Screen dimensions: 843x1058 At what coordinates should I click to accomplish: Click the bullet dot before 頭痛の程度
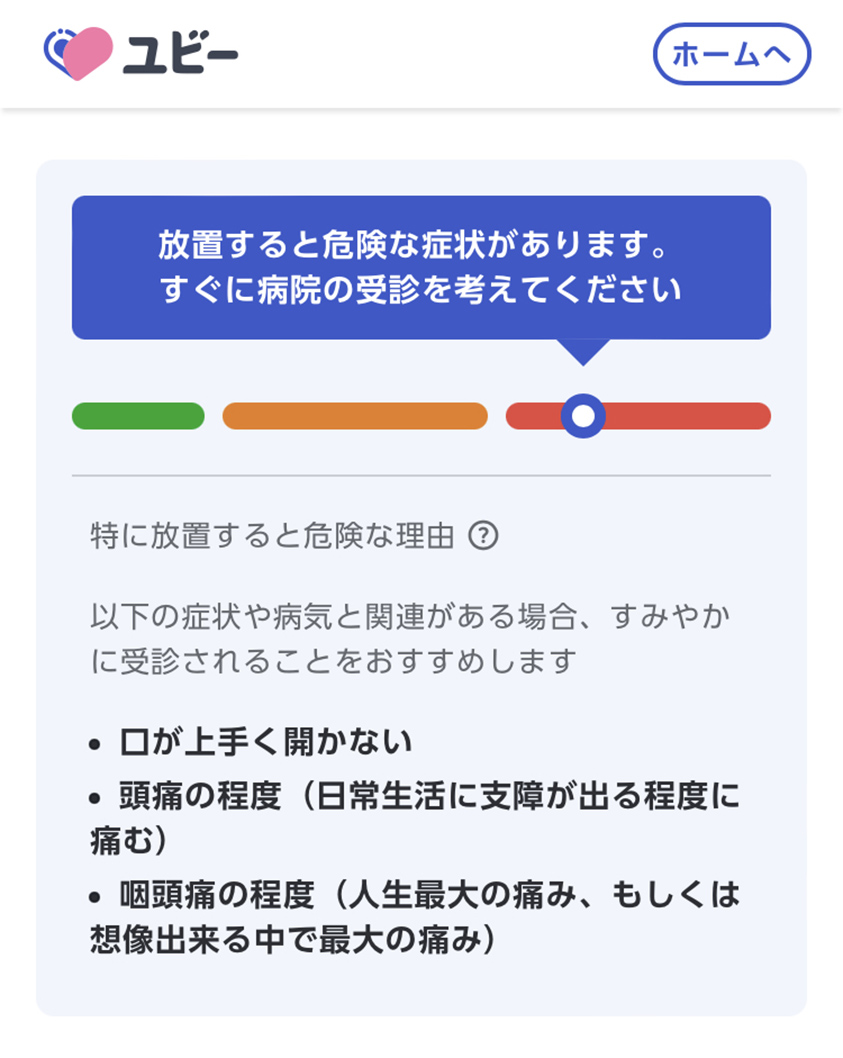click(95, 798)
